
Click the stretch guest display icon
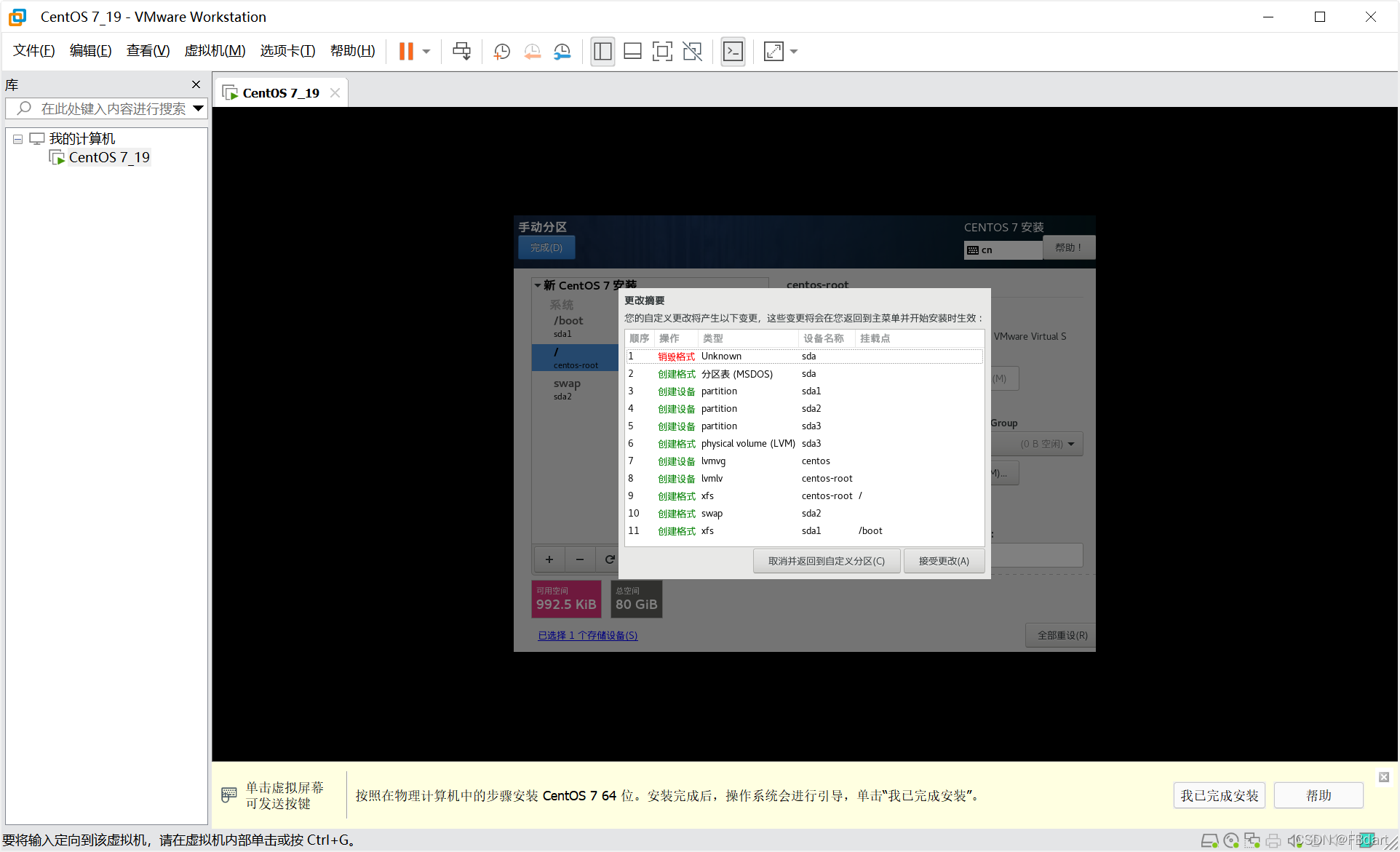(773, 52)
